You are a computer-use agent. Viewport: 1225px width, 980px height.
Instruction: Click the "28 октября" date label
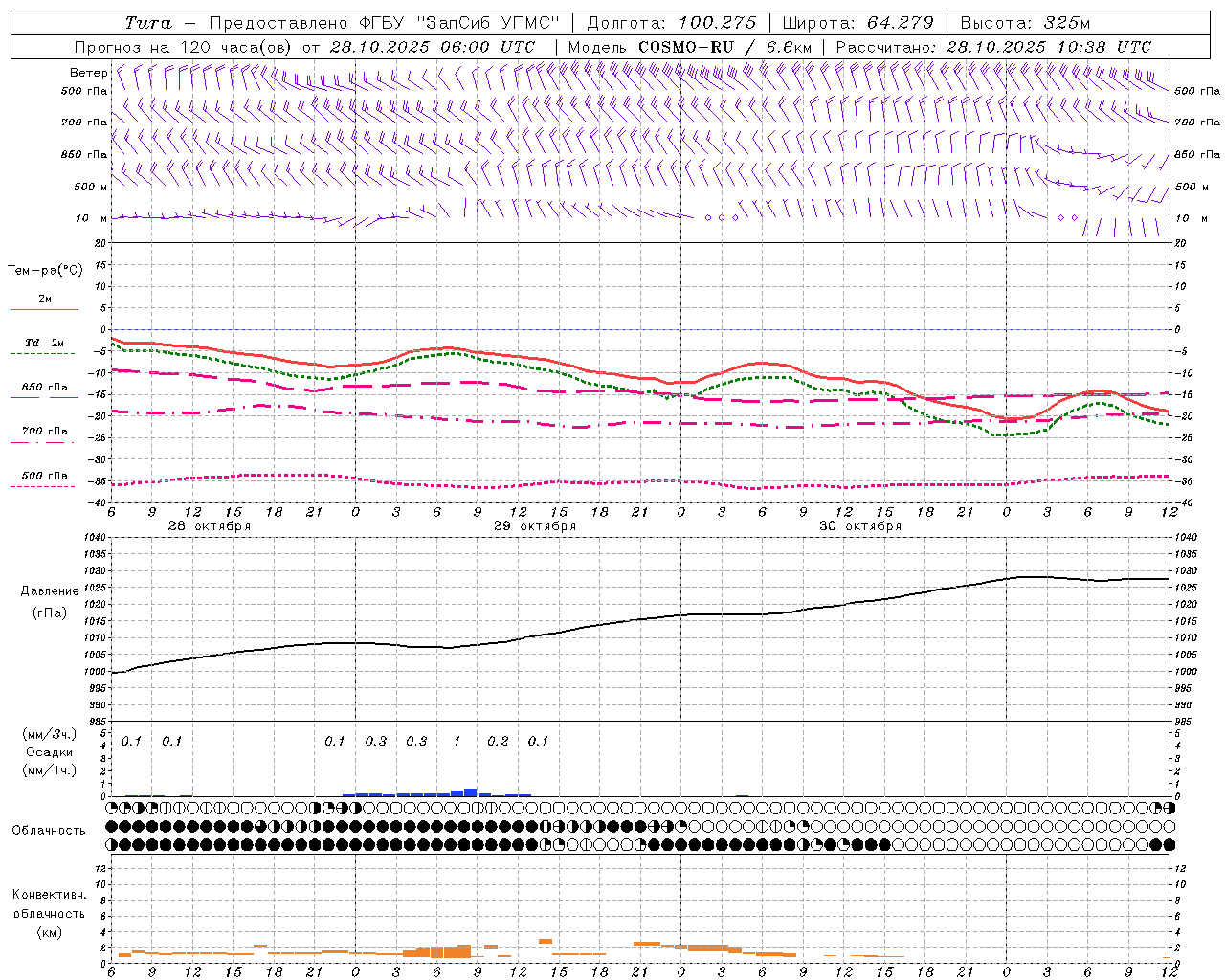[x=210, y=526]
